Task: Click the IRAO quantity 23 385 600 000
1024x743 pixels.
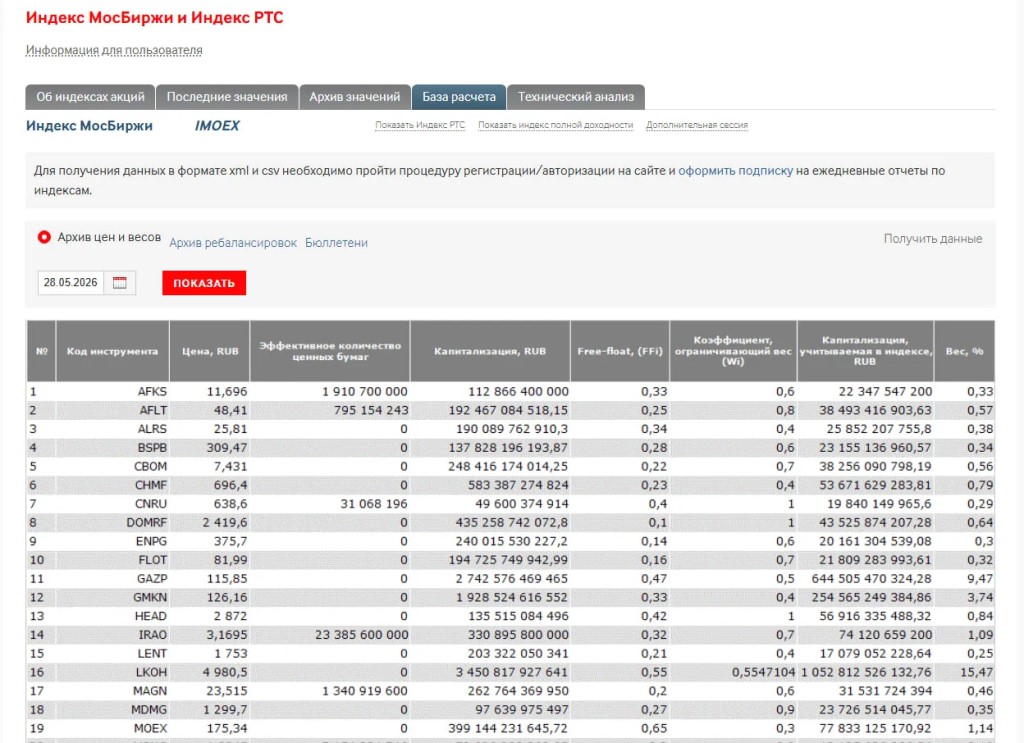Action: (361, 635)
